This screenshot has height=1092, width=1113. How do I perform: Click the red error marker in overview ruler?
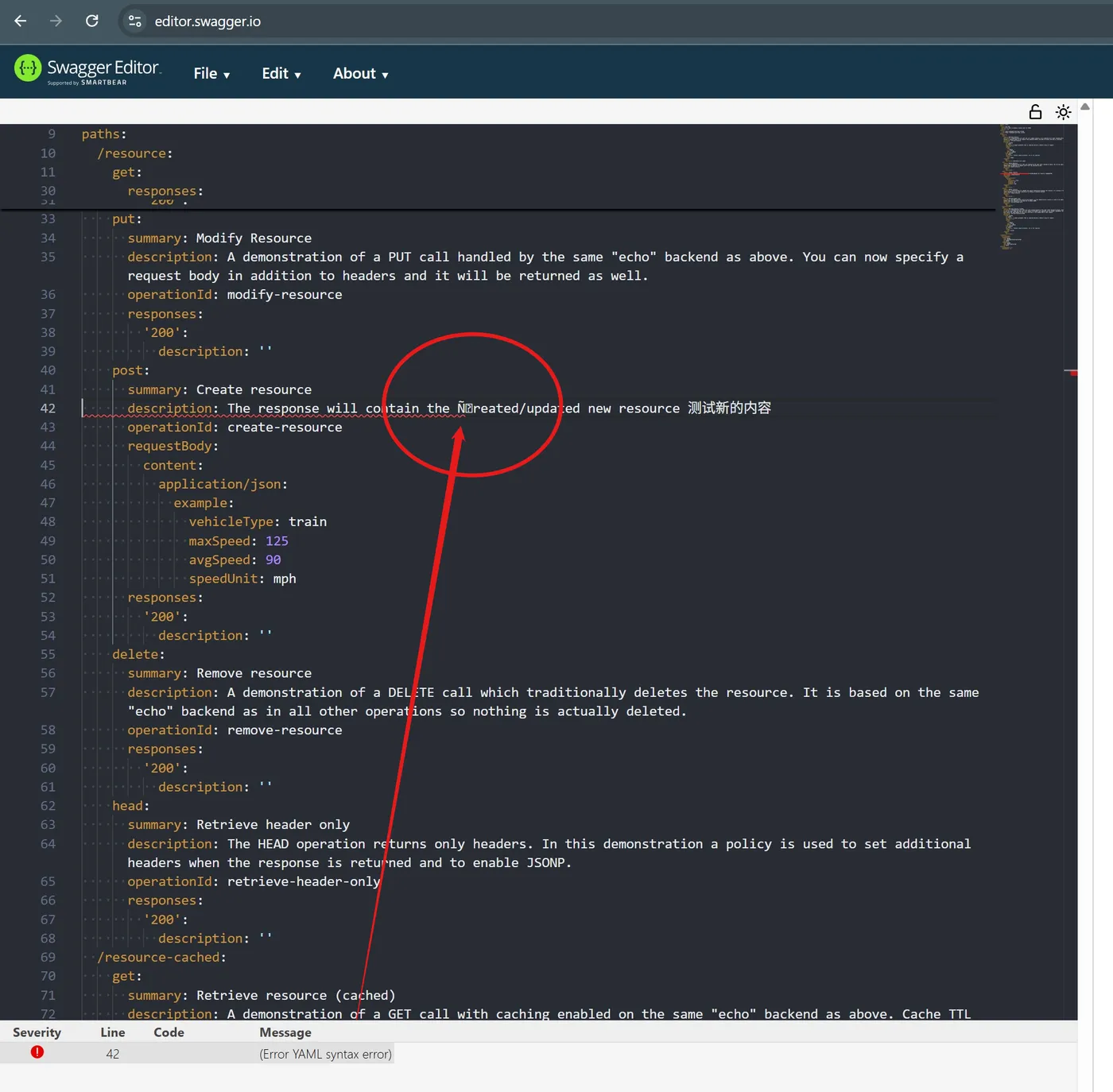1073,373
